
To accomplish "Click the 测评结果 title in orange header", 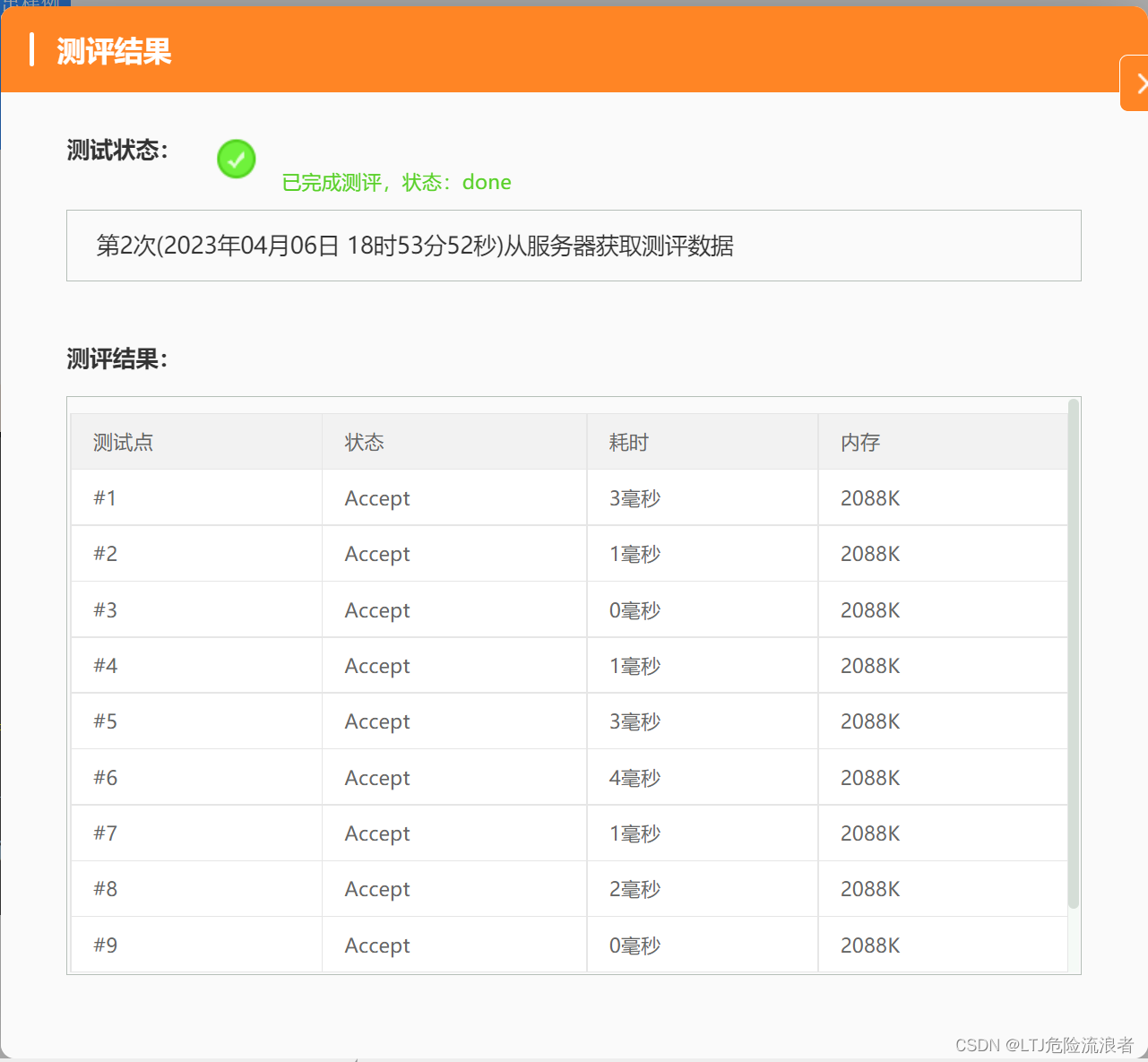I will (x=114, y=51).
